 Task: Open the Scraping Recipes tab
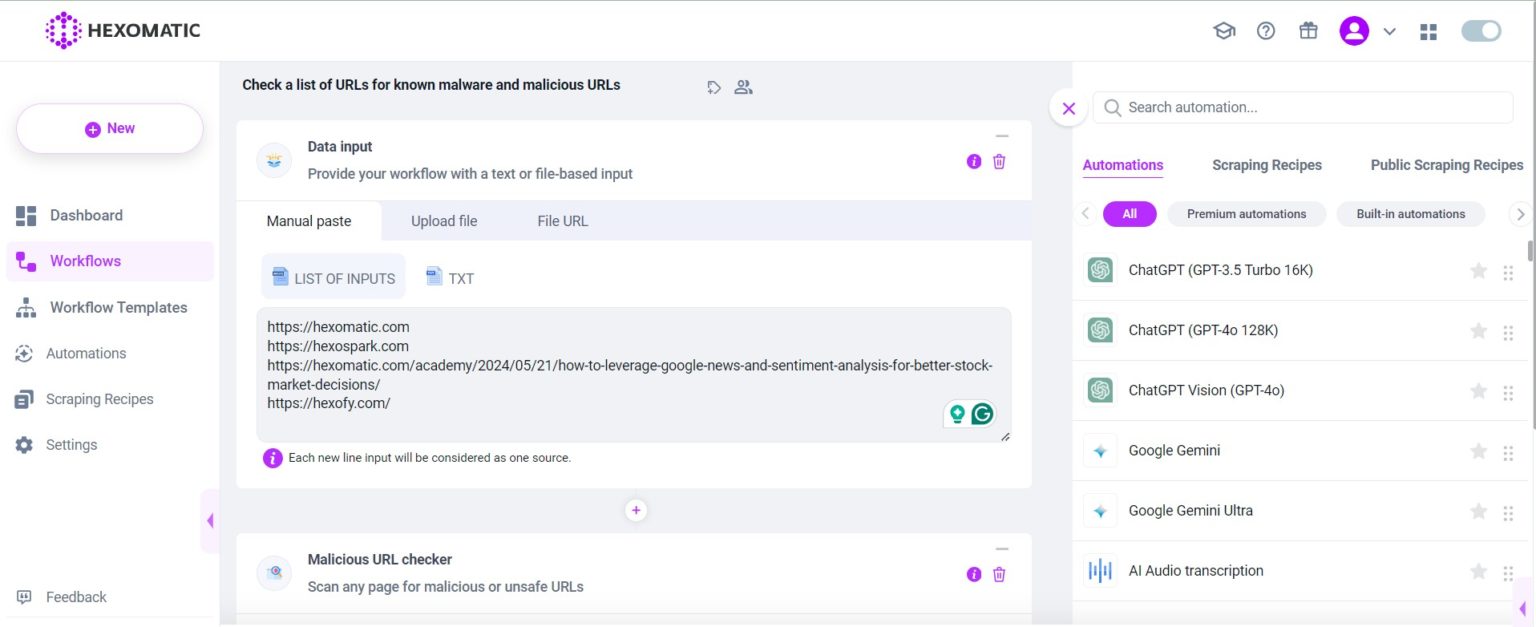point(1266,165)
